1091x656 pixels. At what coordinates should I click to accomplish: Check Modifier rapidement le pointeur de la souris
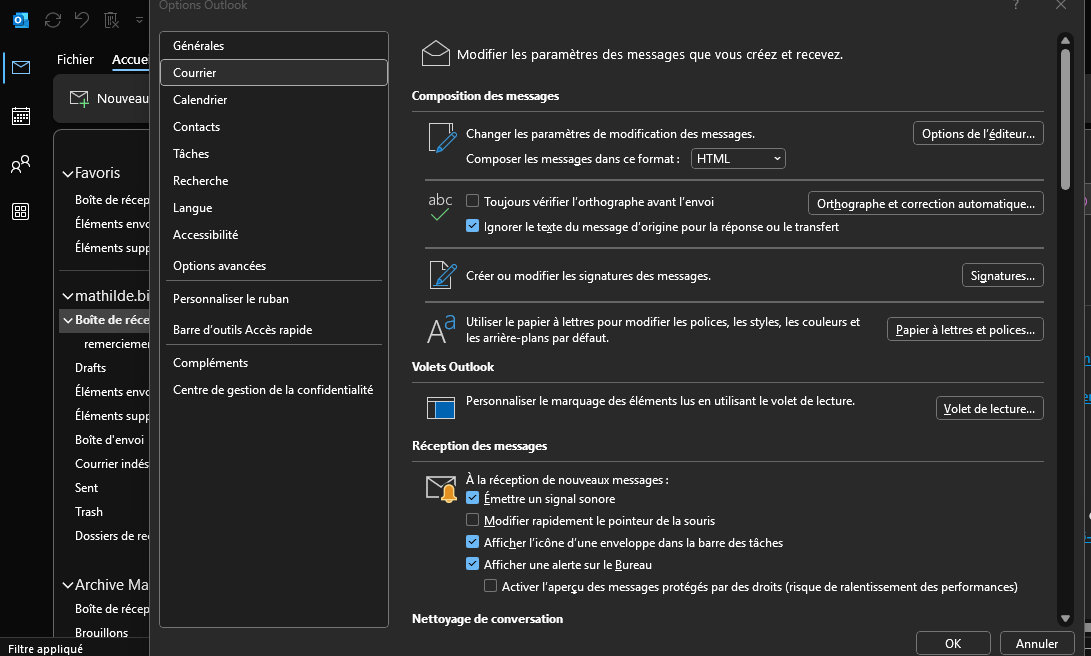[x=472, y=520]
